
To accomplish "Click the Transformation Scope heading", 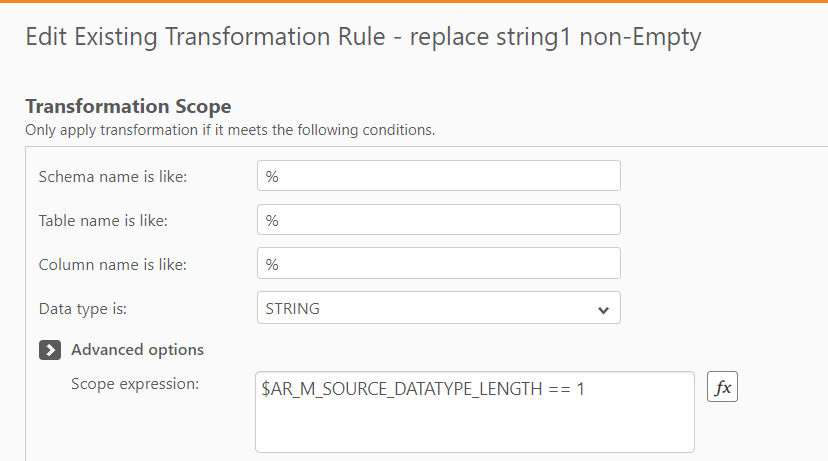I will 128,106.
